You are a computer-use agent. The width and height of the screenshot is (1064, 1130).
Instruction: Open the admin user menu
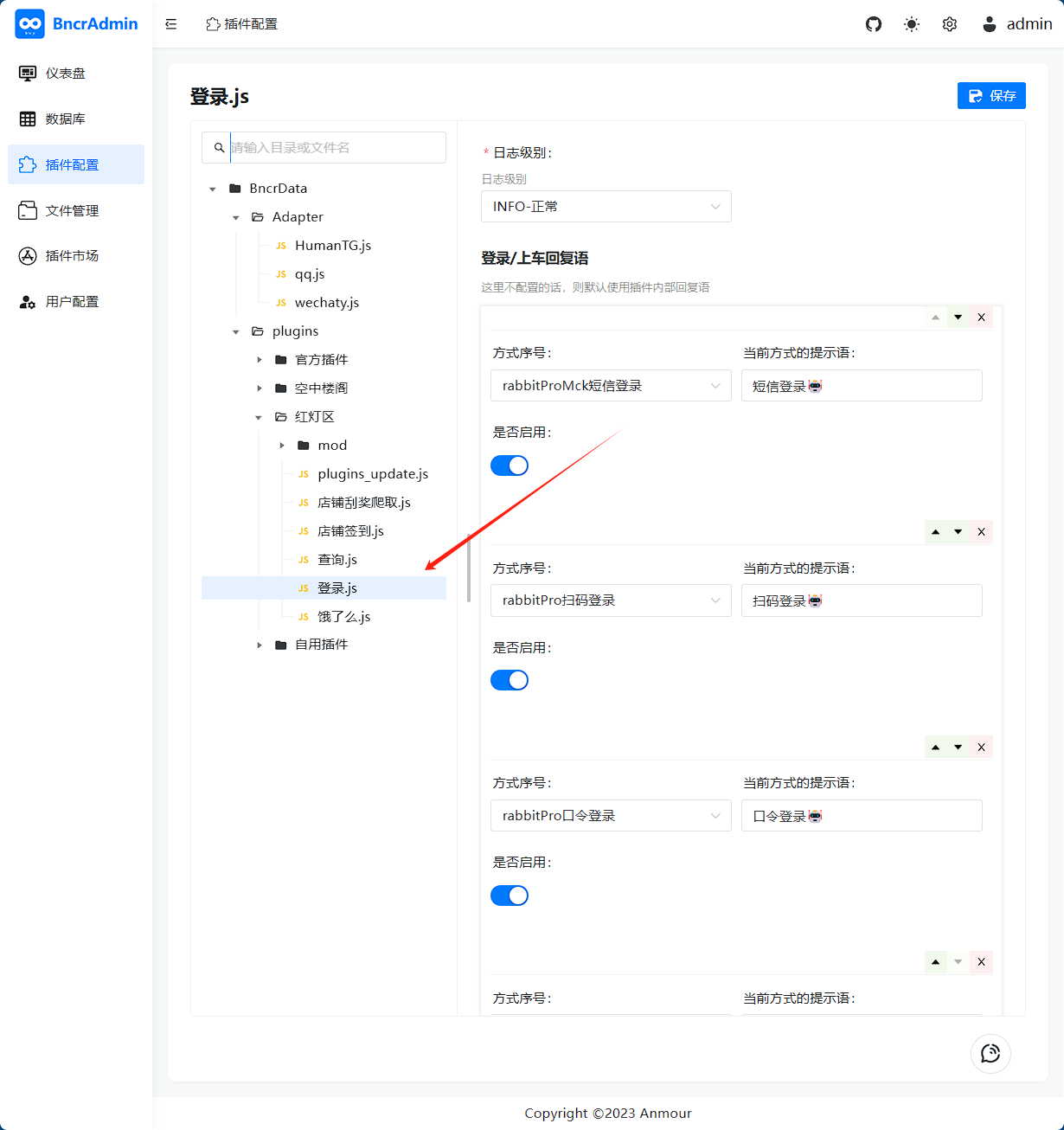tap(1017, 24)
